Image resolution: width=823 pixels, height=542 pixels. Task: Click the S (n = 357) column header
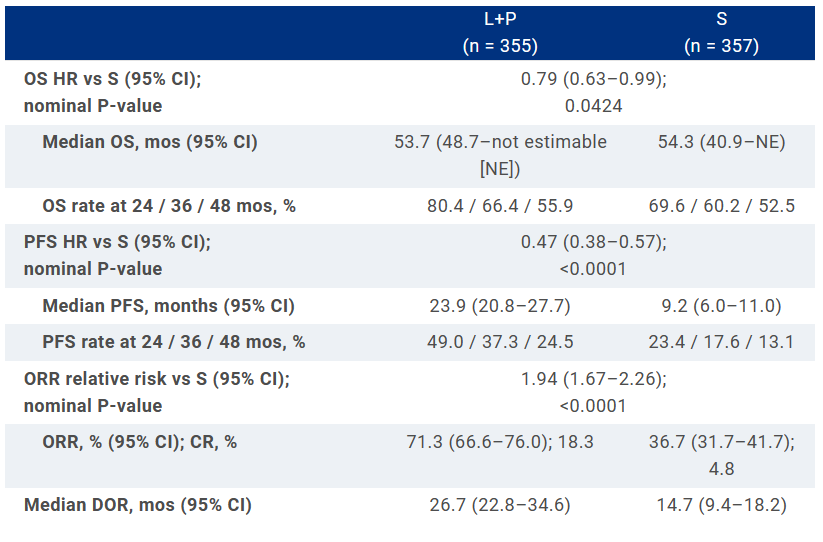(721, 33)
